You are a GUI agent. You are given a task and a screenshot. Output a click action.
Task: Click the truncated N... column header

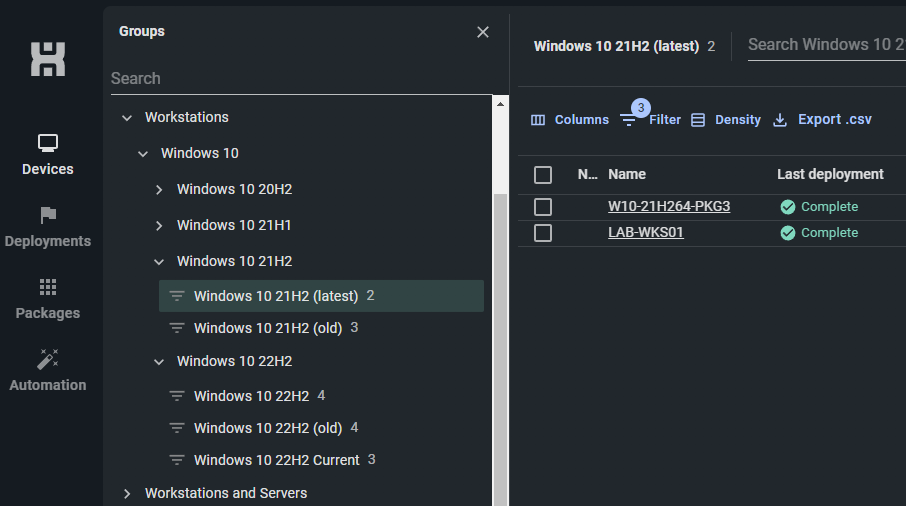587,174
